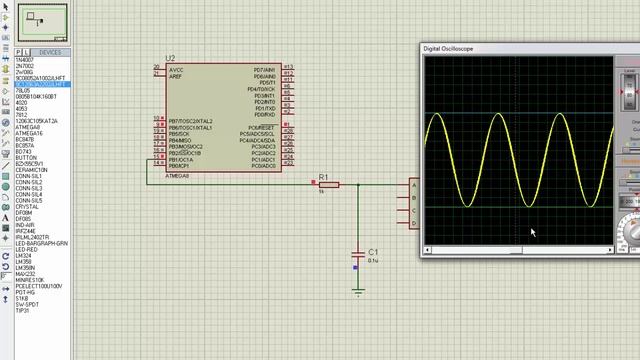Pick the 2D Graphics Arc tool
Image resolution: width=640 pixels, height=360 pixels.
[x=5, y=197]
